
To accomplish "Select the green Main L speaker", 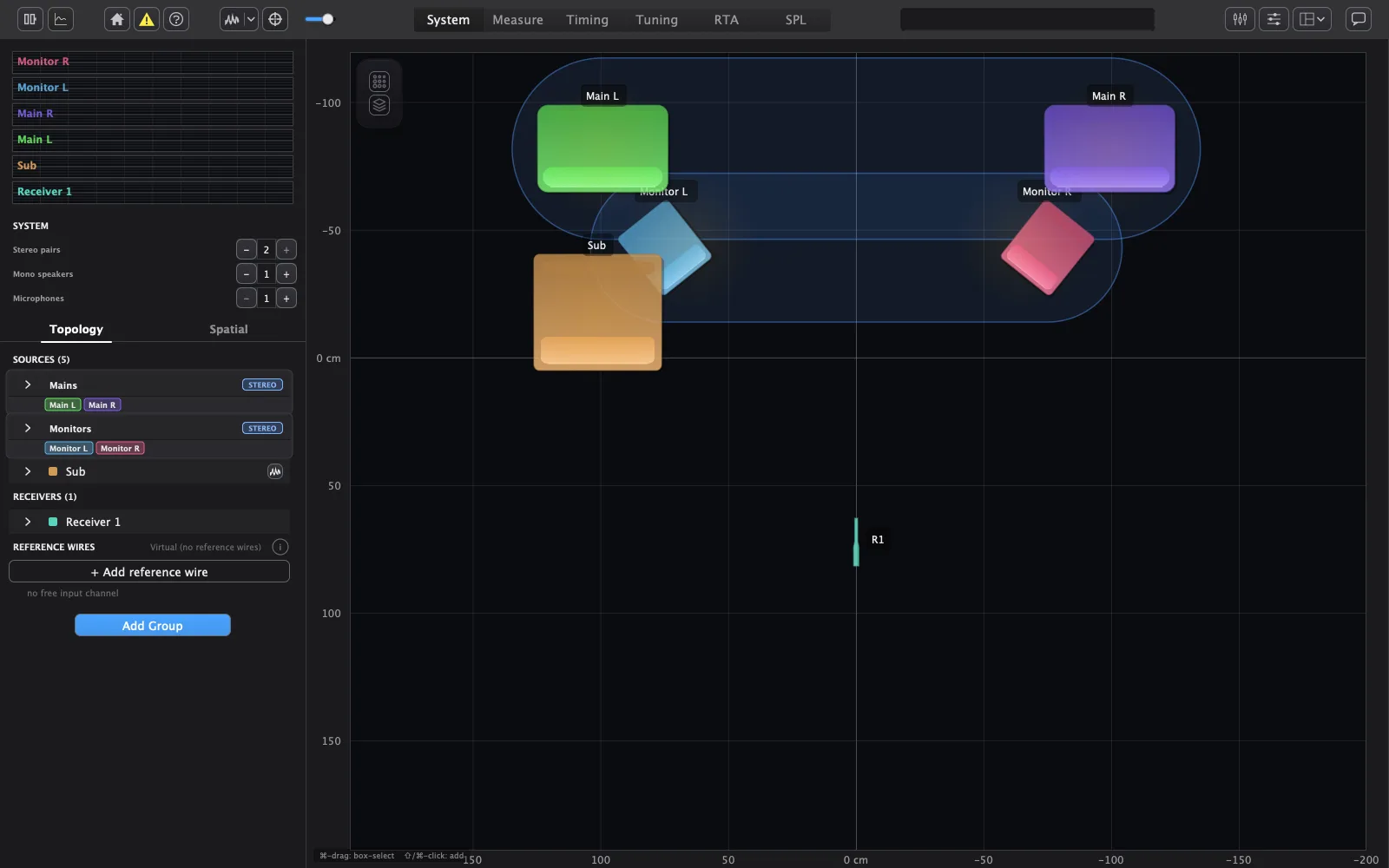I will 602,148.
